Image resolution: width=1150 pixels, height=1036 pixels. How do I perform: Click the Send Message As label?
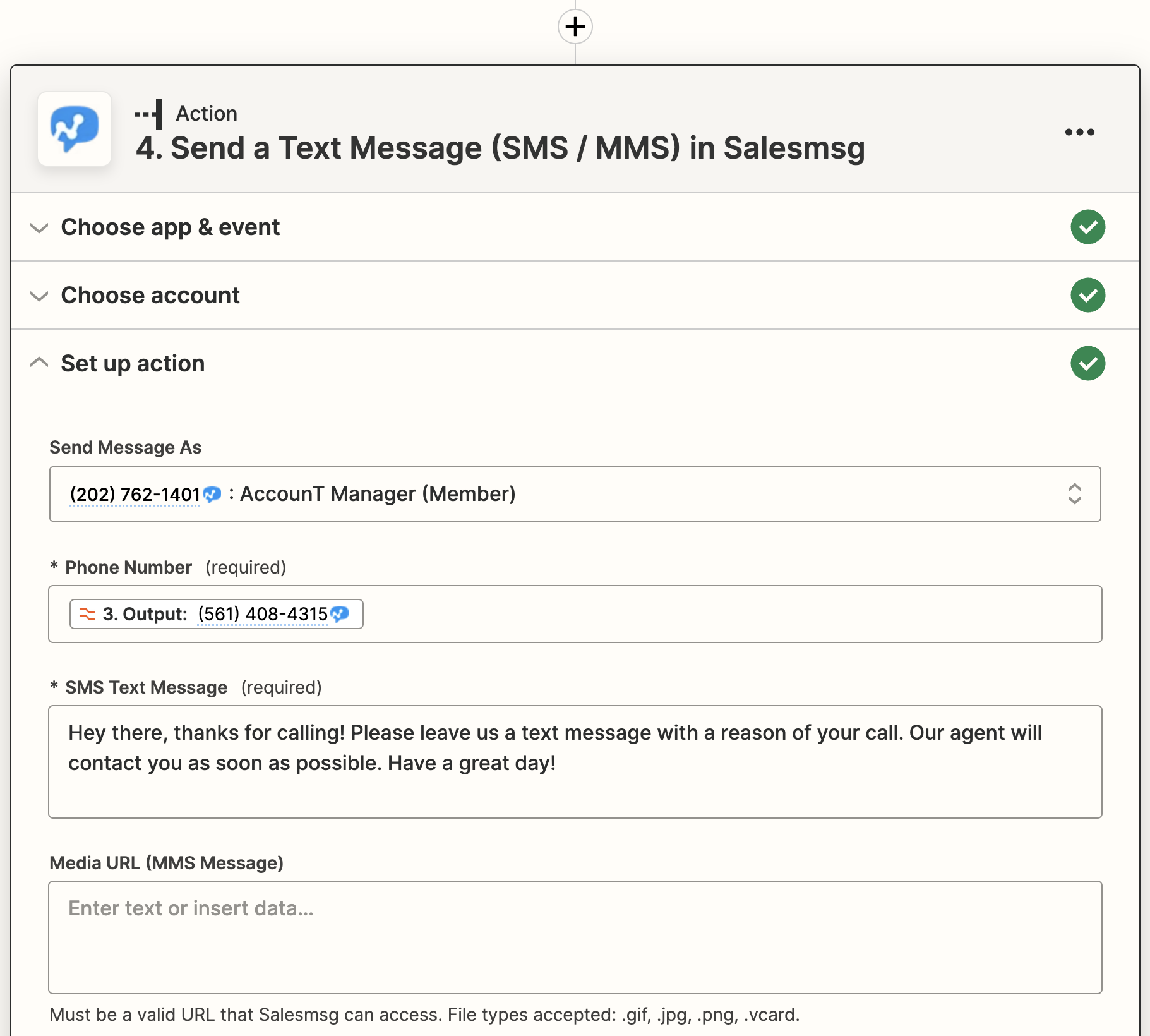[x=125, y=447]
